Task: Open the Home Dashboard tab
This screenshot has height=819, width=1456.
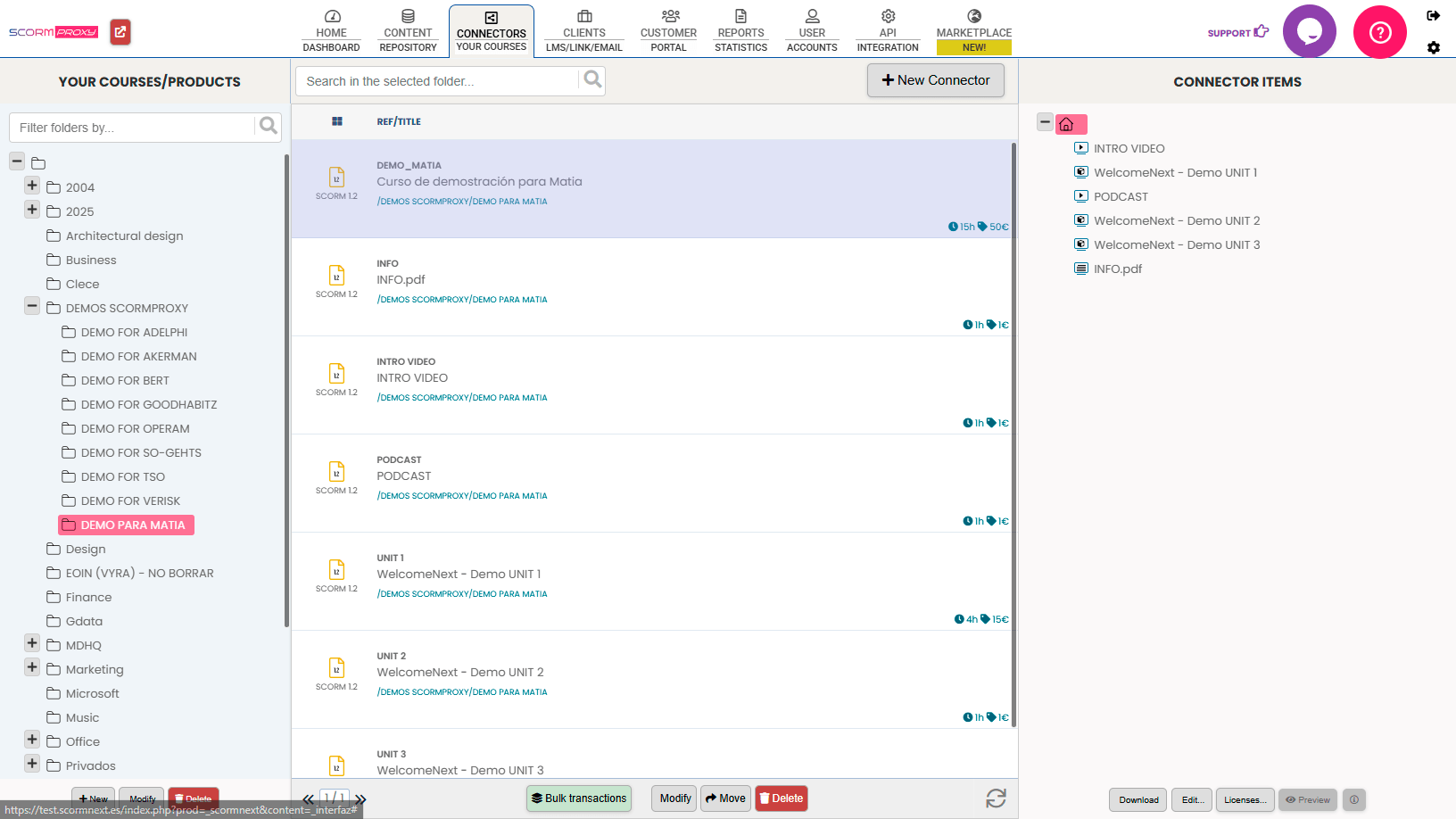Action: tap(331, 31)
